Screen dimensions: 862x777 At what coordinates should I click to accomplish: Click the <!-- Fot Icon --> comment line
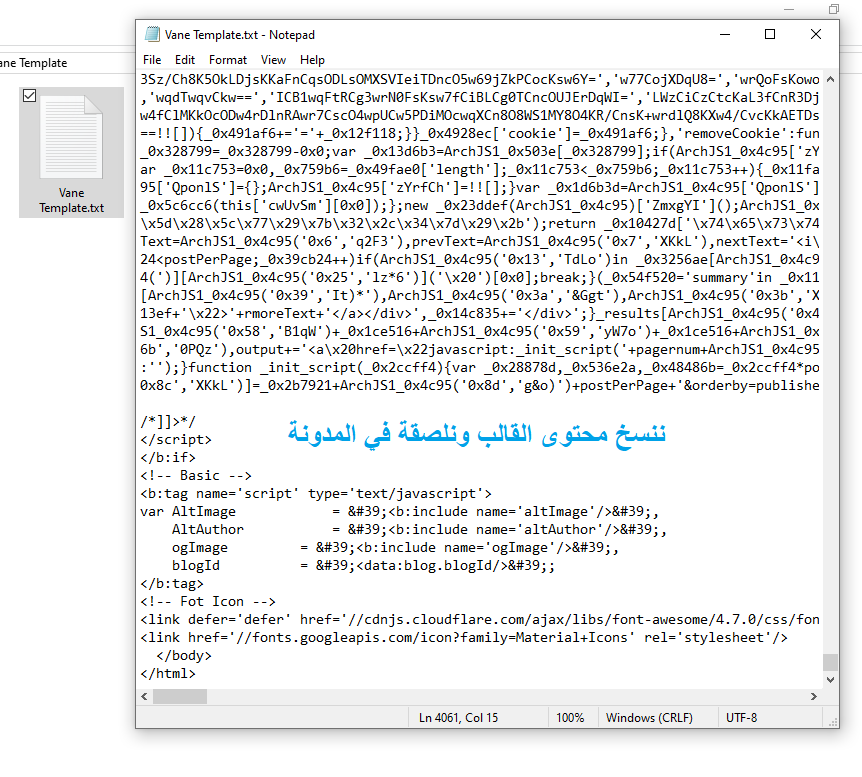point(208,602)
